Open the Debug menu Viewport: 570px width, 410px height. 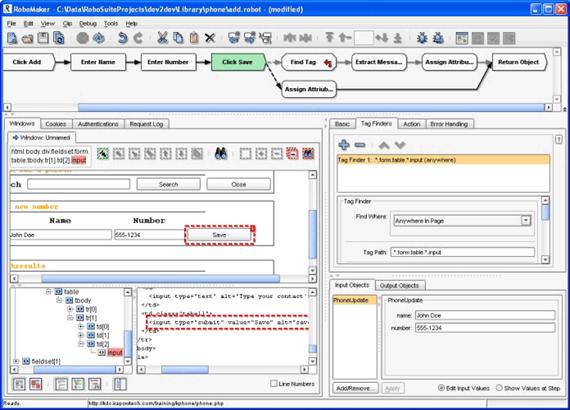coord(88,24)
